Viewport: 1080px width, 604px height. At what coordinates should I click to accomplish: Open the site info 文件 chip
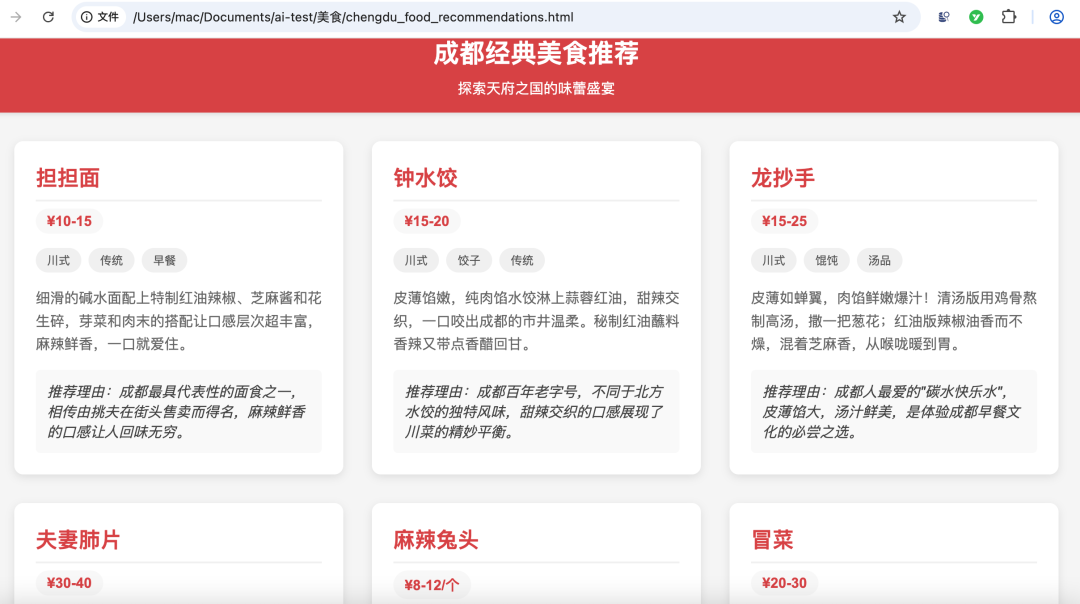(100, 17)
